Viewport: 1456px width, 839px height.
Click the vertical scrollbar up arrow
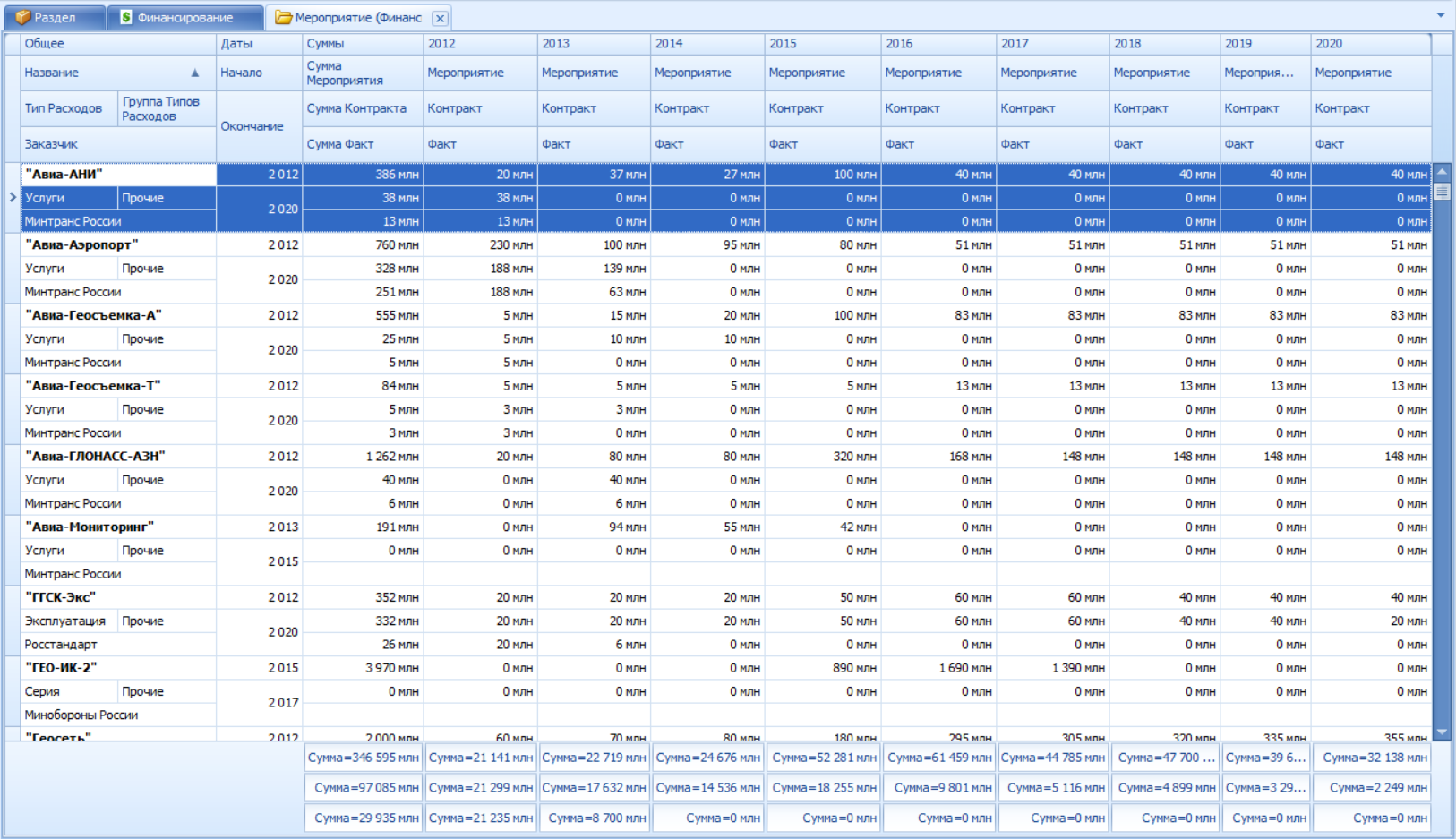coord(1442,171)
